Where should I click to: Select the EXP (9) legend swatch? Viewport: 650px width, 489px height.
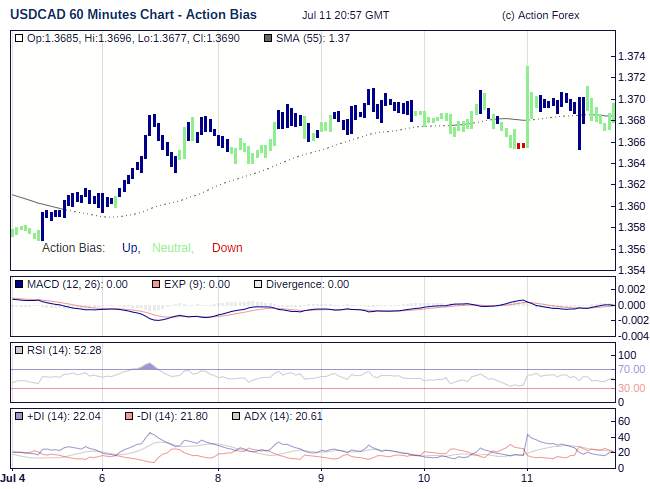[x=155, y=284]
